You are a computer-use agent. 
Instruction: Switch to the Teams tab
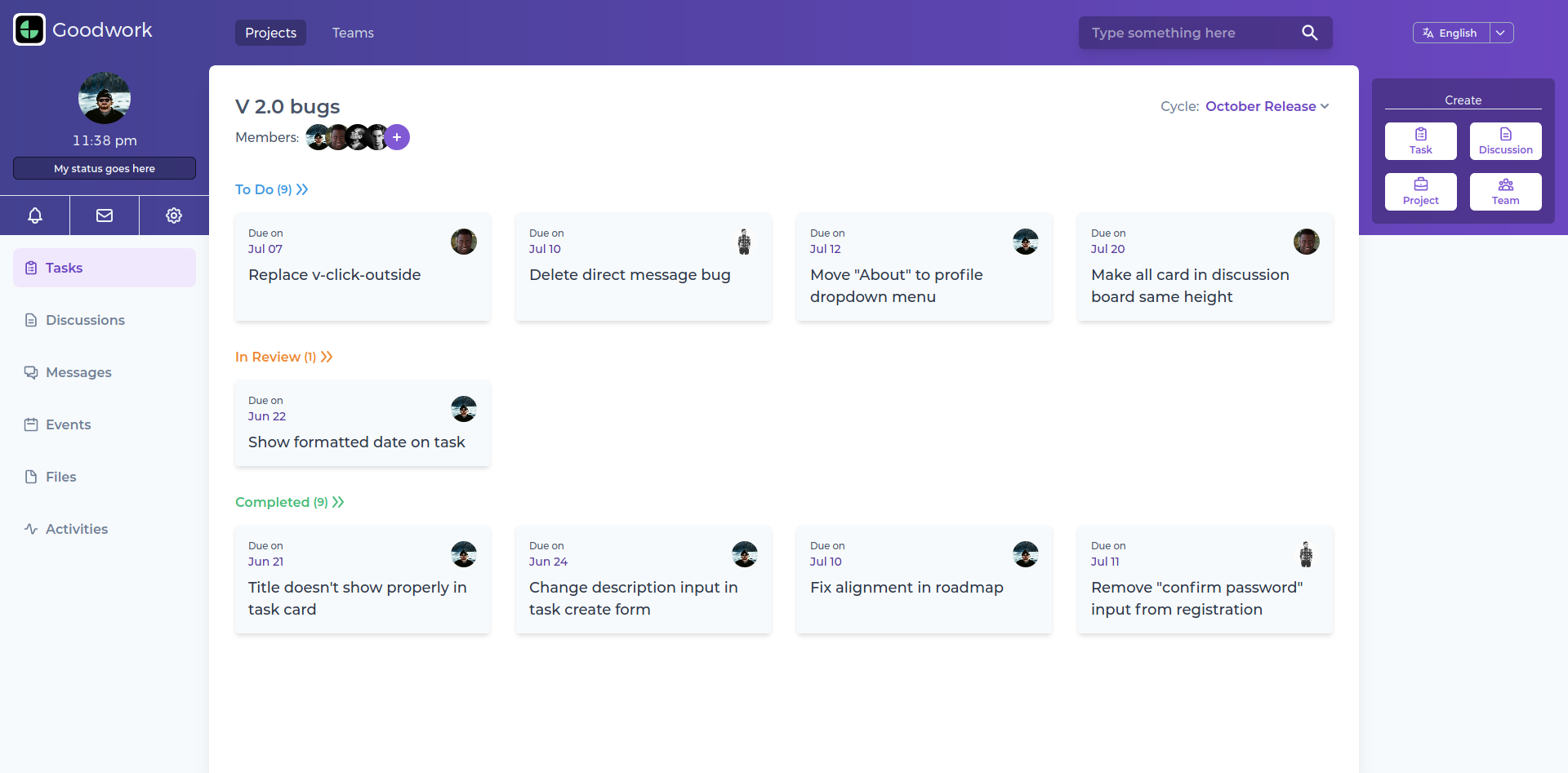coord(353,33)
